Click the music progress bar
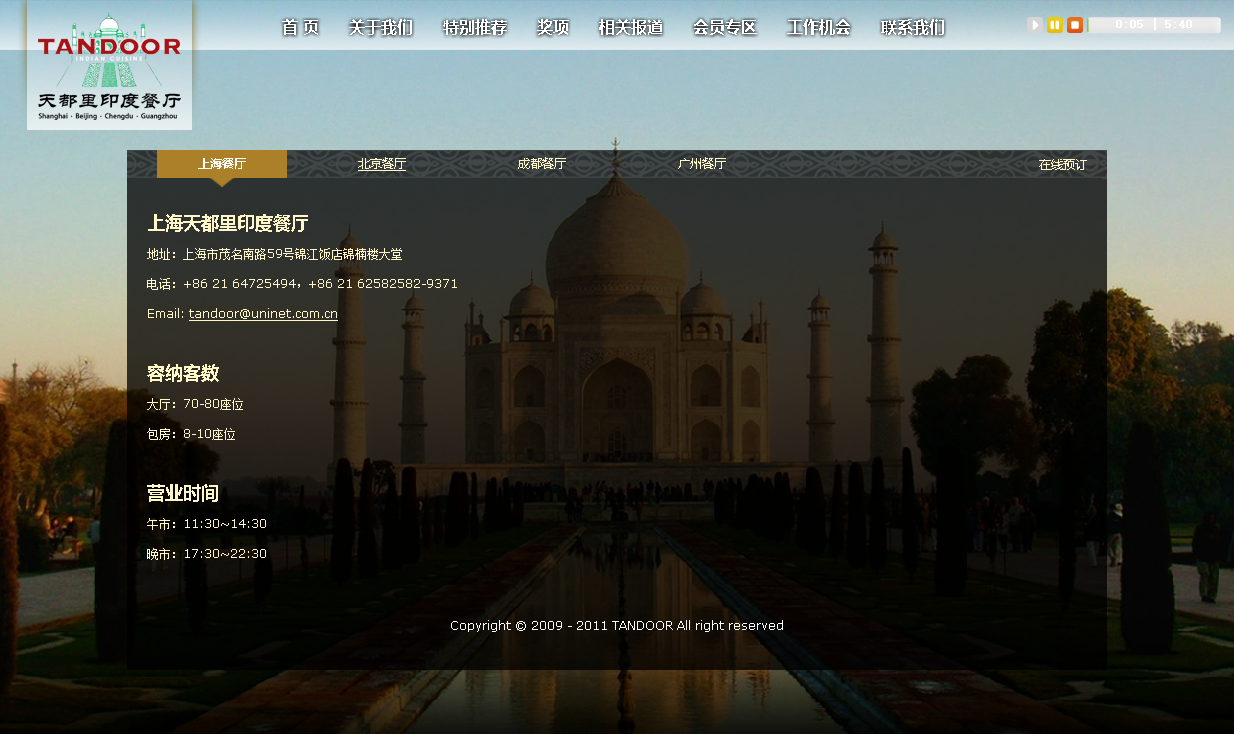1234x734 pixels. tap(1154, 25)
